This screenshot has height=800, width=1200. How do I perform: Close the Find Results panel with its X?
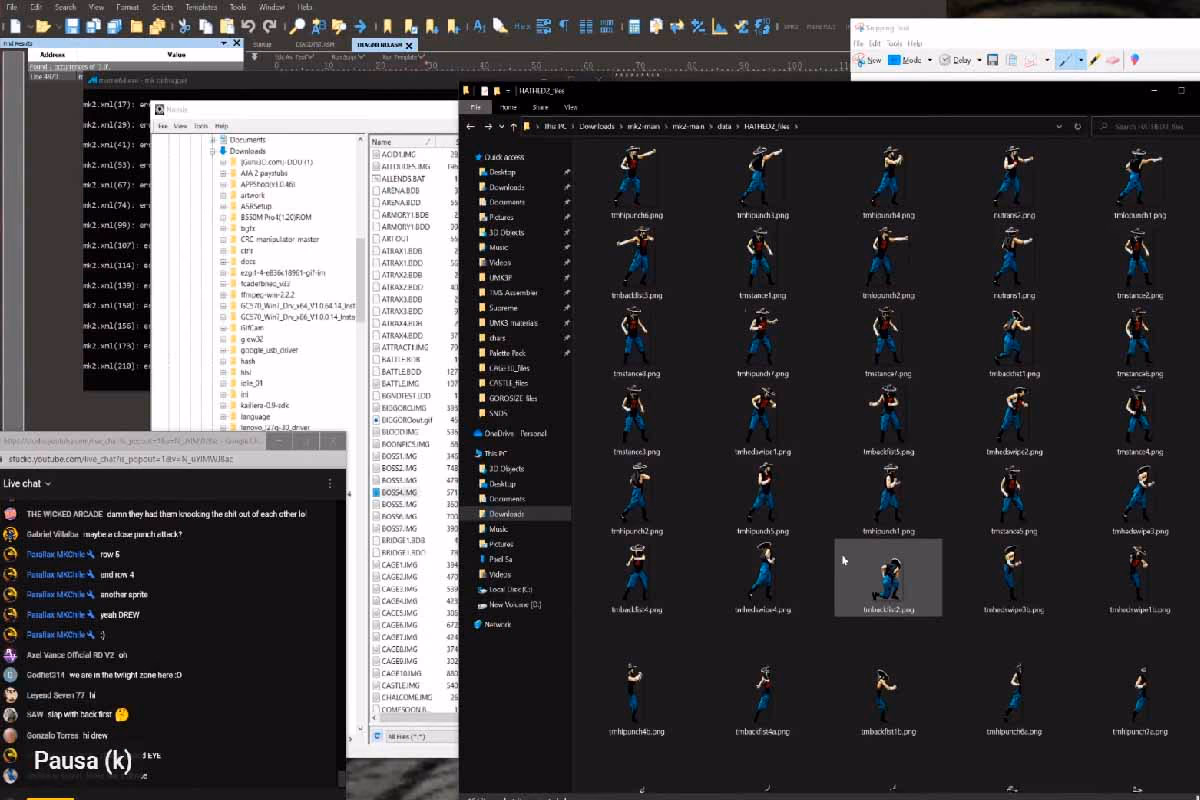(237, 43)
